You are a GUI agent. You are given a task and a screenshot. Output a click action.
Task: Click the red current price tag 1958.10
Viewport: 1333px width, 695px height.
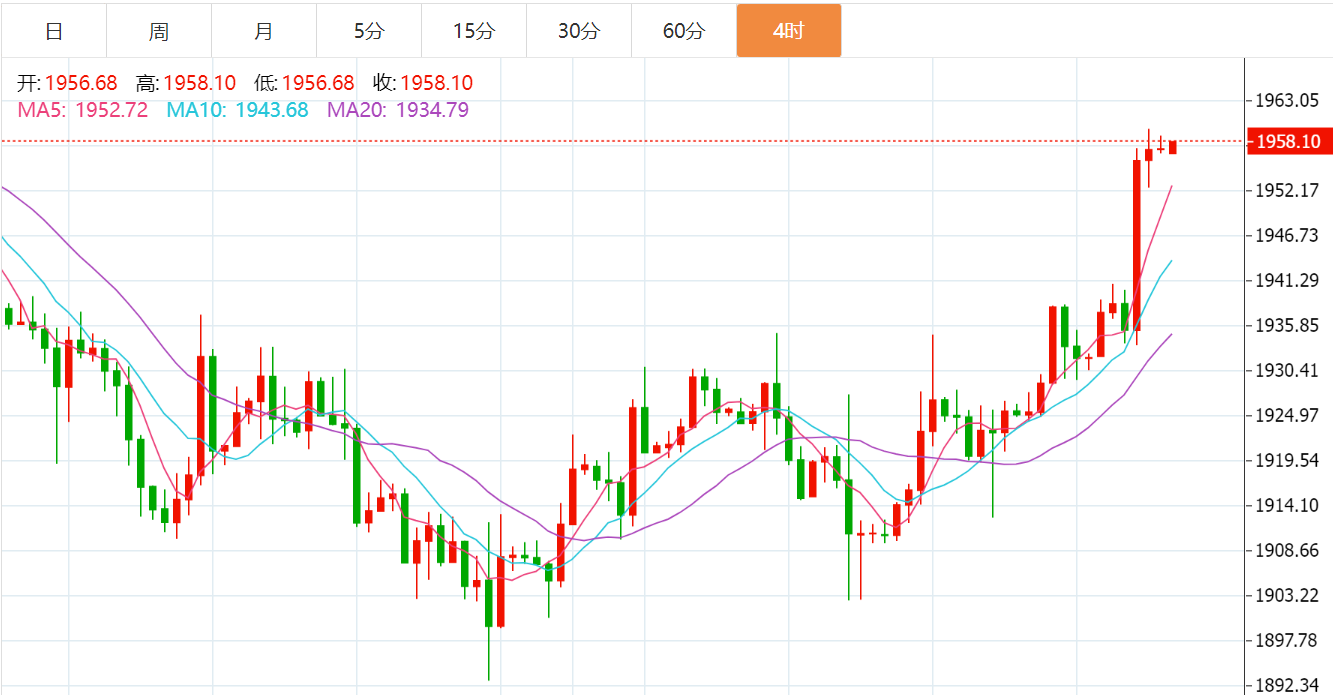pyautogui.click(x=1290, y=142)
